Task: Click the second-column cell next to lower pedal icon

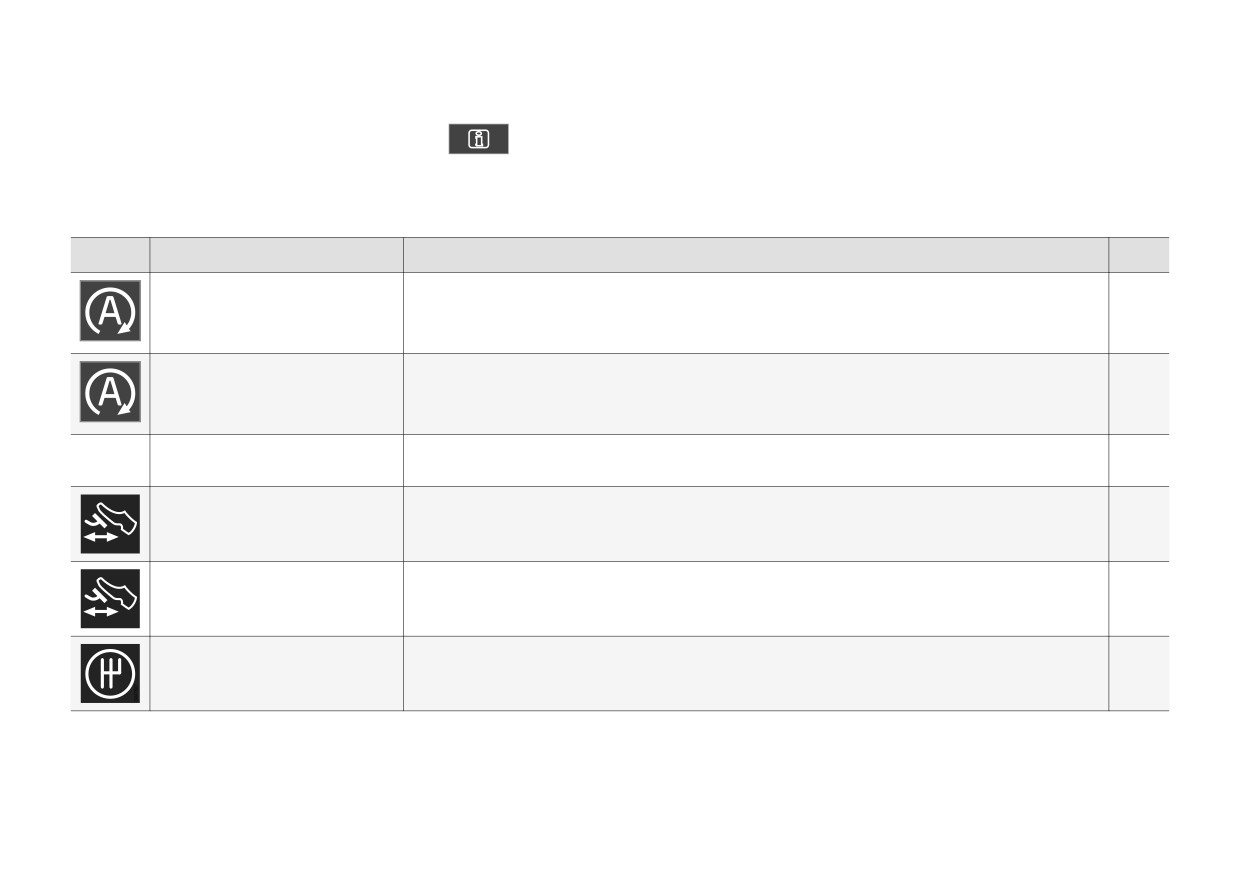Action: click(277, 599)
